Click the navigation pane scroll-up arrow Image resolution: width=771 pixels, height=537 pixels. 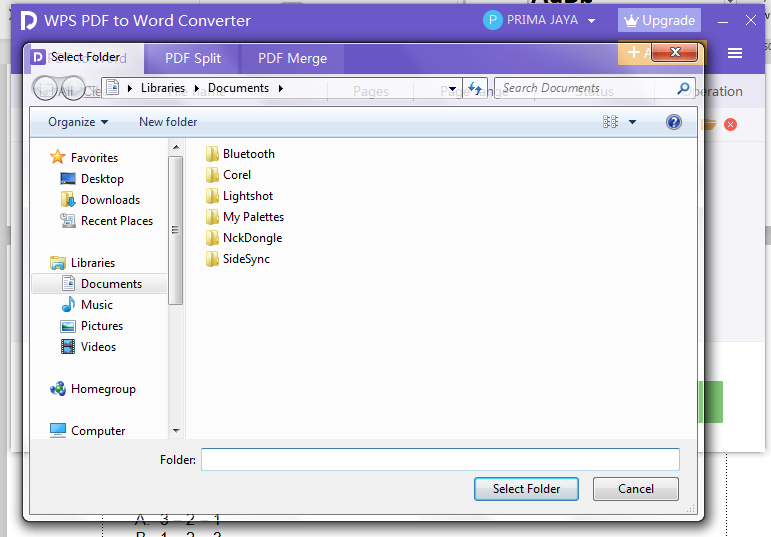(176, 147)
